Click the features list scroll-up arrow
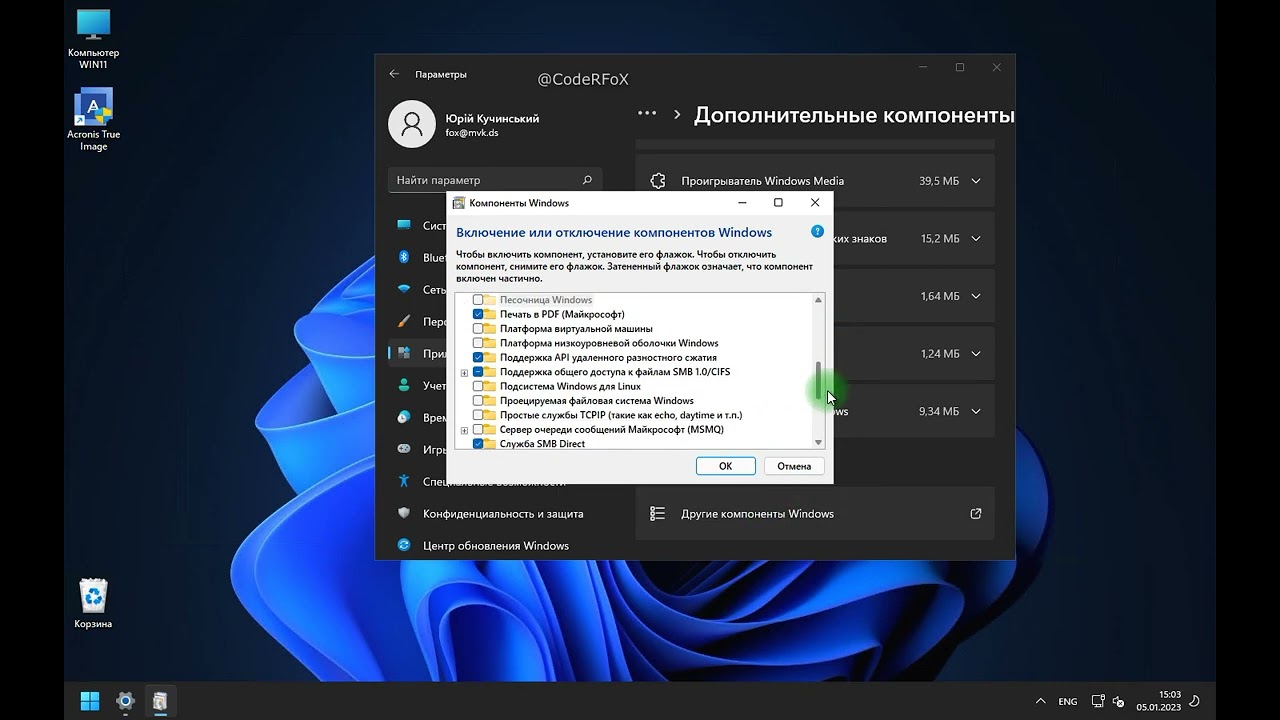Viewport: 1280px width, 720px height. pos(819,300)
